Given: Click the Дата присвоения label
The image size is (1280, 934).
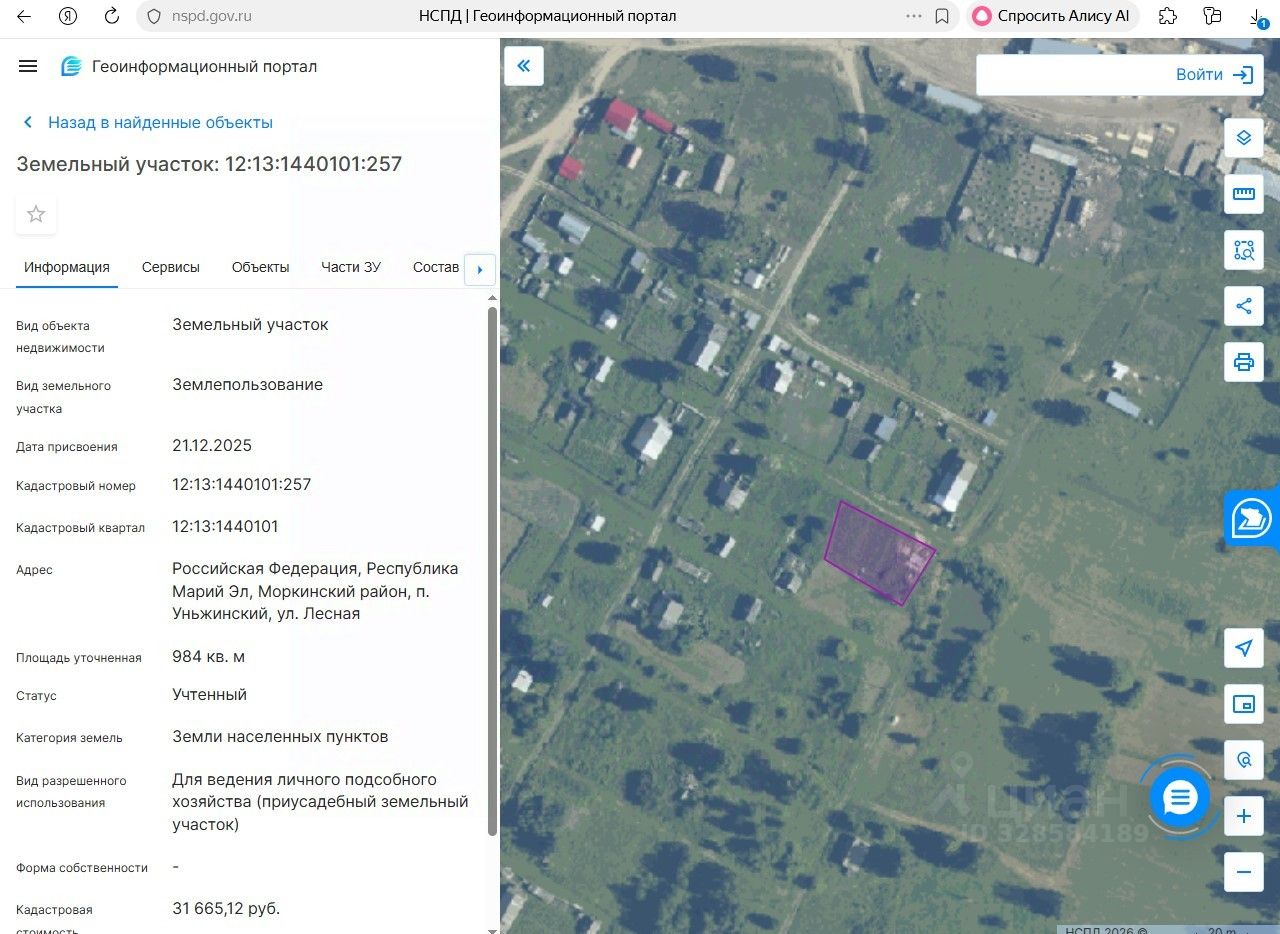Looking at the screenshot, I should 67,446.
